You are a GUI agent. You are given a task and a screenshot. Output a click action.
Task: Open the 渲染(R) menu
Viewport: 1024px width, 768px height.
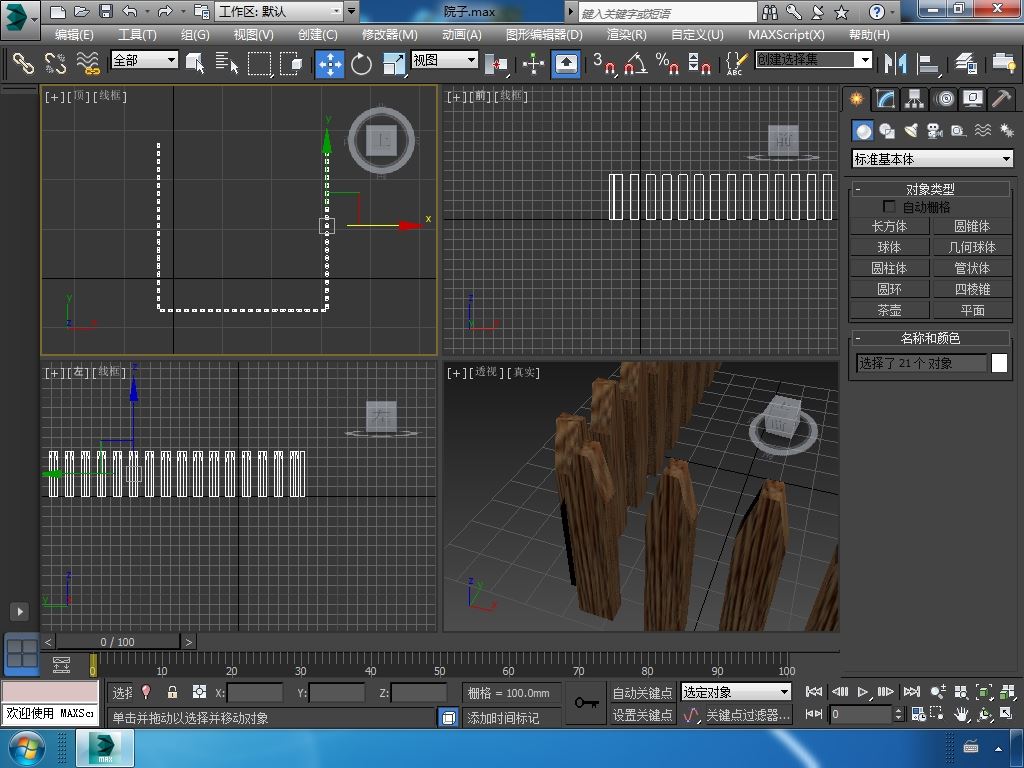click(626, 34)
